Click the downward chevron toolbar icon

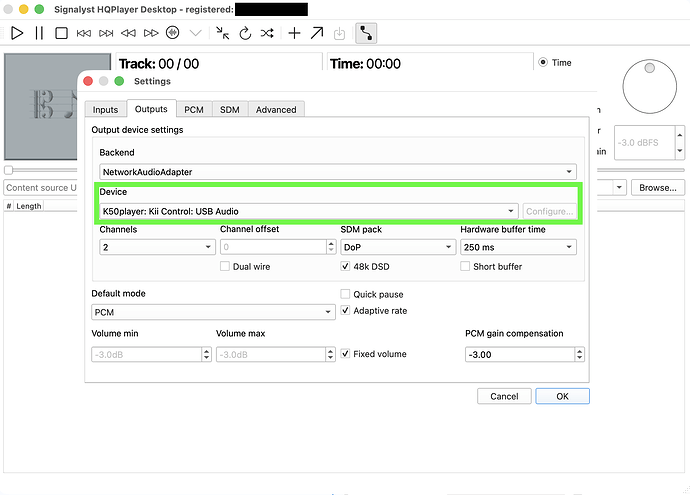tap(195, 33)
